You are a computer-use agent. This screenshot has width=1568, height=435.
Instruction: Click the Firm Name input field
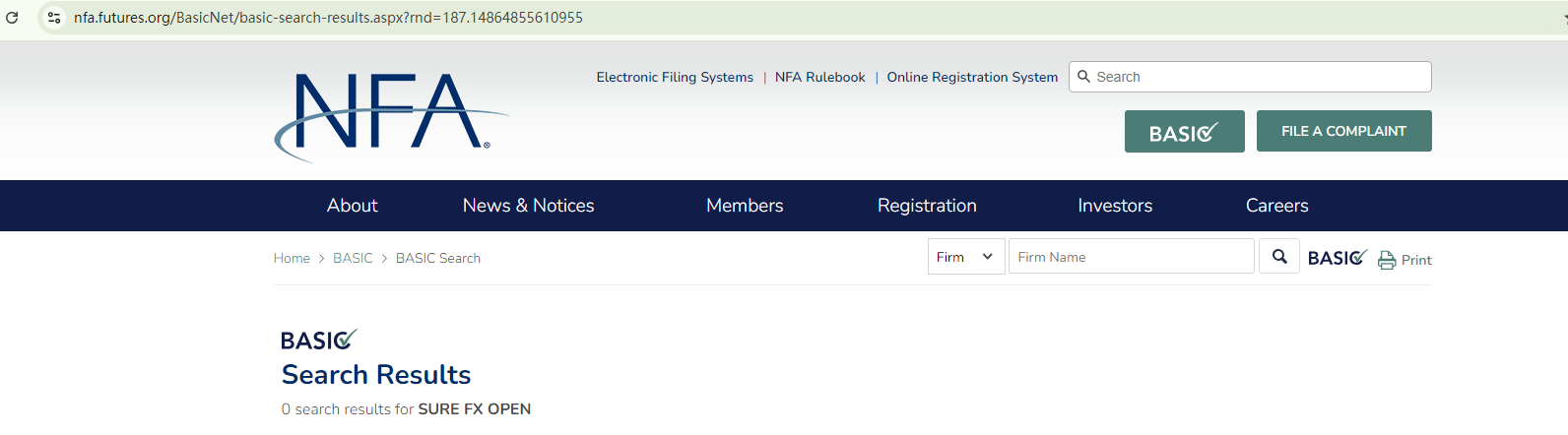coord(1131,257)
